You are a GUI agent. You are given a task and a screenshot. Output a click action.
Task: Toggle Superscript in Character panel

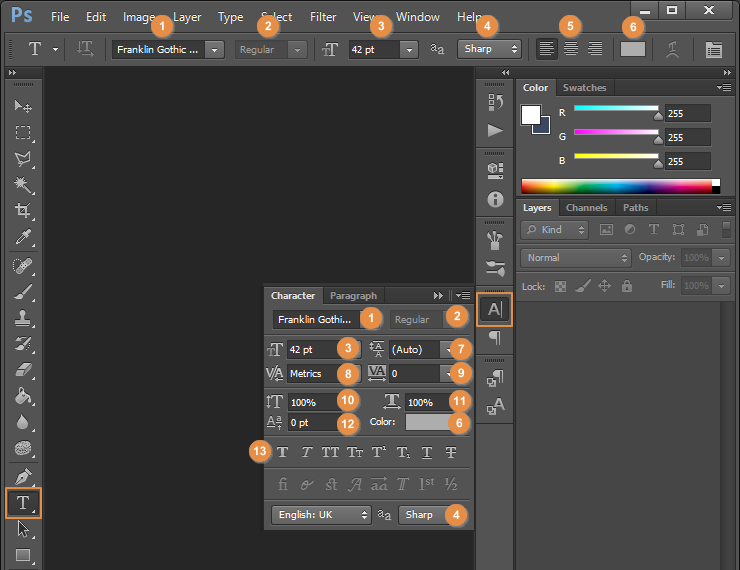[379, 452]
